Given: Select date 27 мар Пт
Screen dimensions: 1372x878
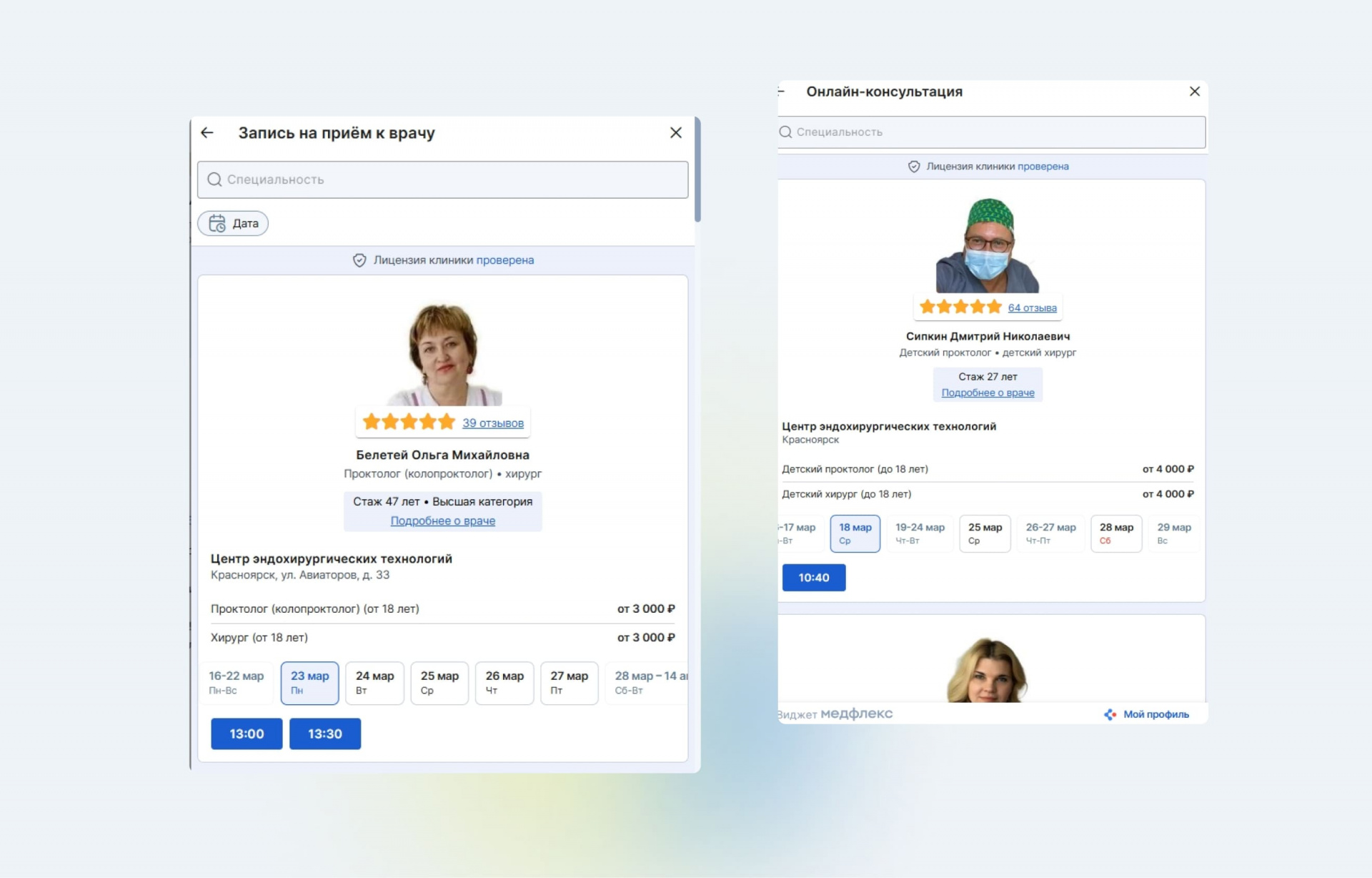Looking at the screenshot, I should (570, 683).
